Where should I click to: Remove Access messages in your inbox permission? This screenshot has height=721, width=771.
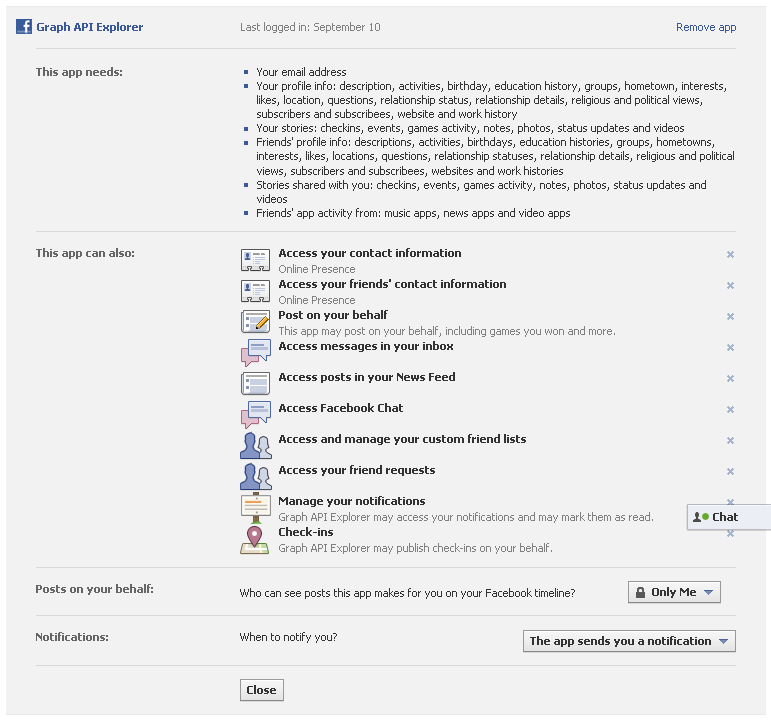[730, 348]
